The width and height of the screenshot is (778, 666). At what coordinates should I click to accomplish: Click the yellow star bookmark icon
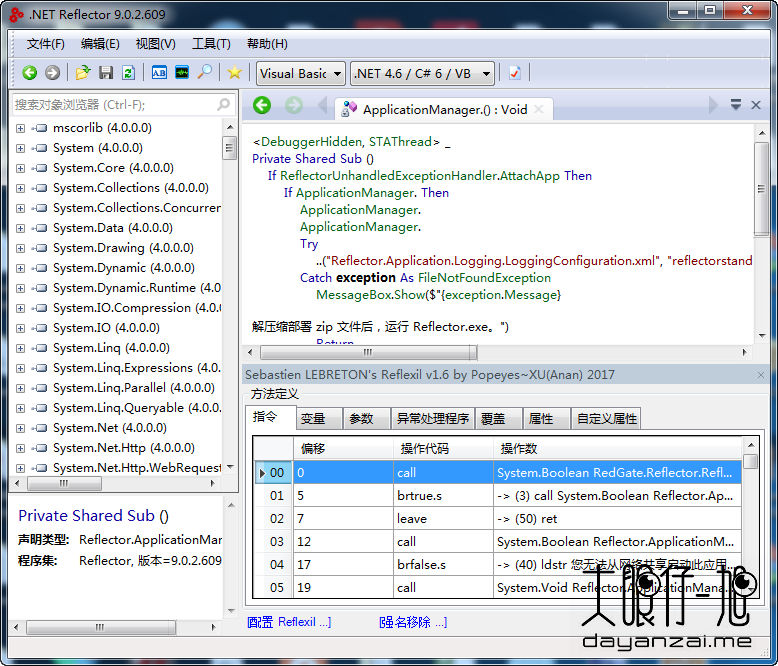(x=234, y=73)
